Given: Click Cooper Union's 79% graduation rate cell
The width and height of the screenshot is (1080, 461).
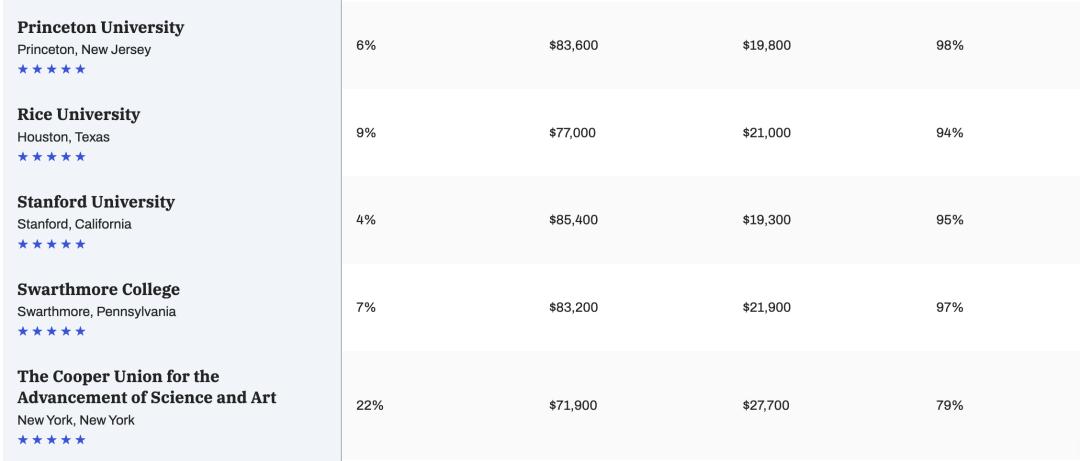Looking at the screenshot, I should 949,406.
